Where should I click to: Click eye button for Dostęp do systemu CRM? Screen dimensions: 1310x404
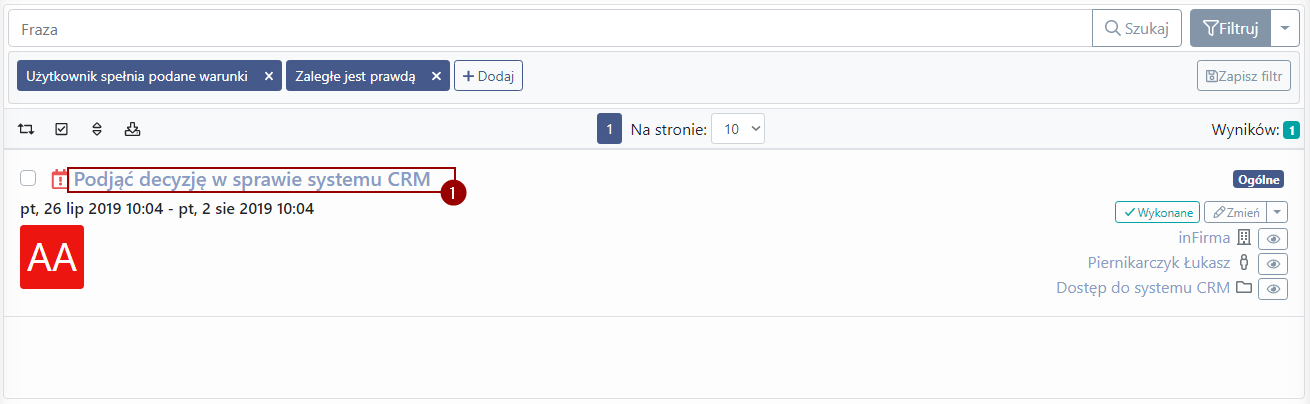(1272, 288)
